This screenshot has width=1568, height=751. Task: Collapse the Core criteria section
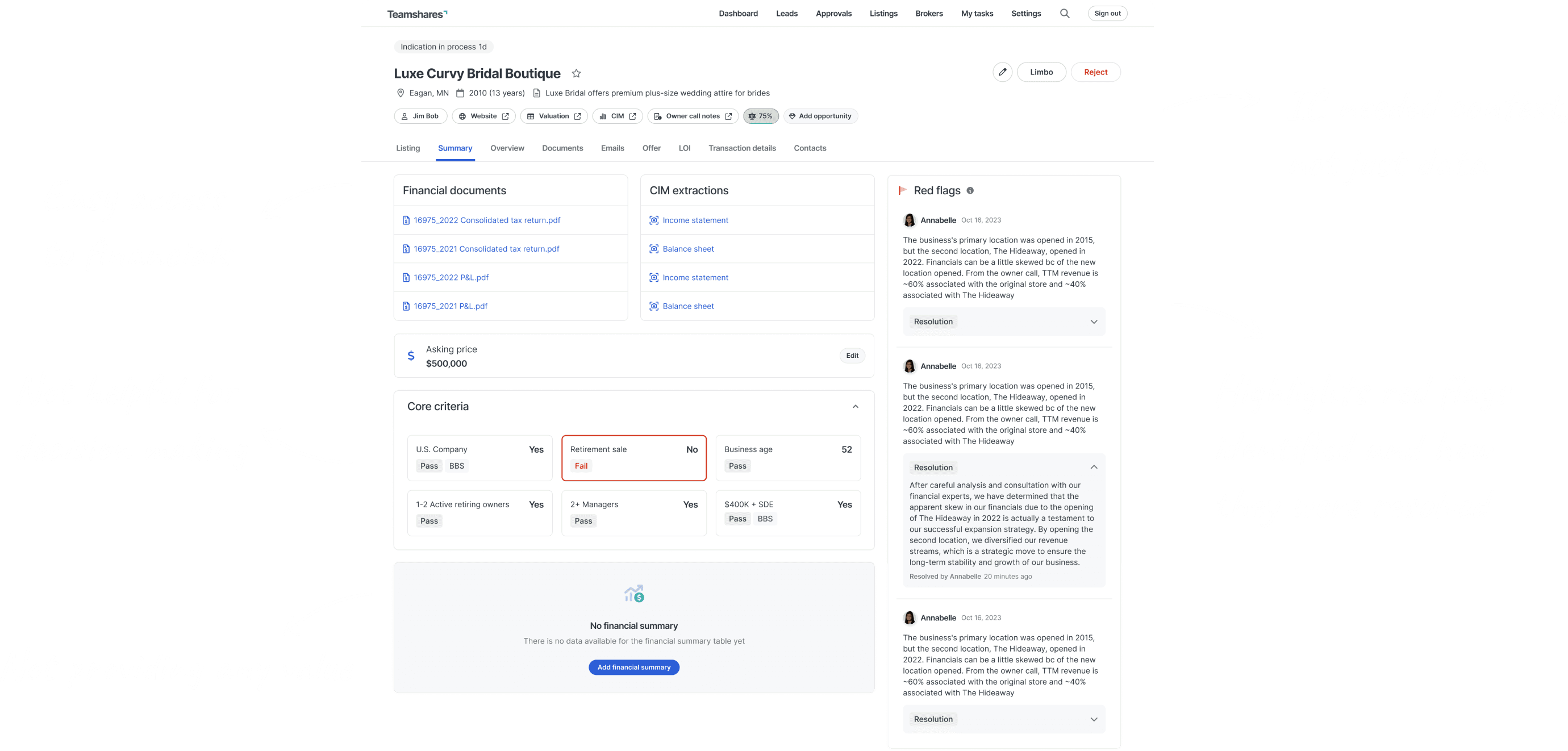click(x=855, y=407)
